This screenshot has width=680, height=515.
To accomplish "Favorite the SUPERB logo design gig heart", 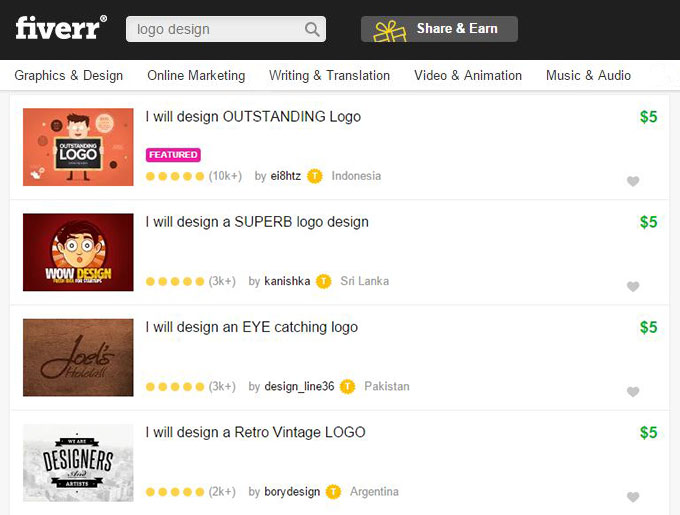I will click(633, 287).
